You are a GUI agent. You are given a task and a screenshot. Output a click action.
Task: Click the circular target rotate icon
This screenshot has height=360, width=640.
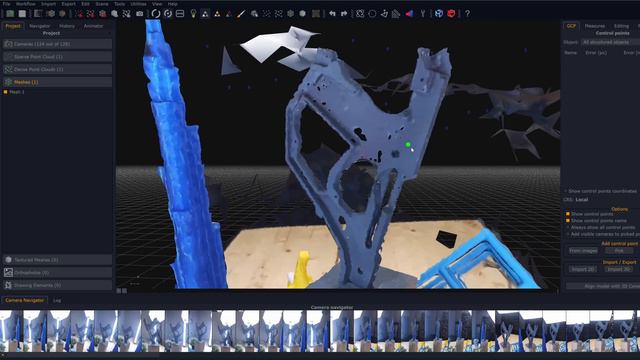(168, 13)
